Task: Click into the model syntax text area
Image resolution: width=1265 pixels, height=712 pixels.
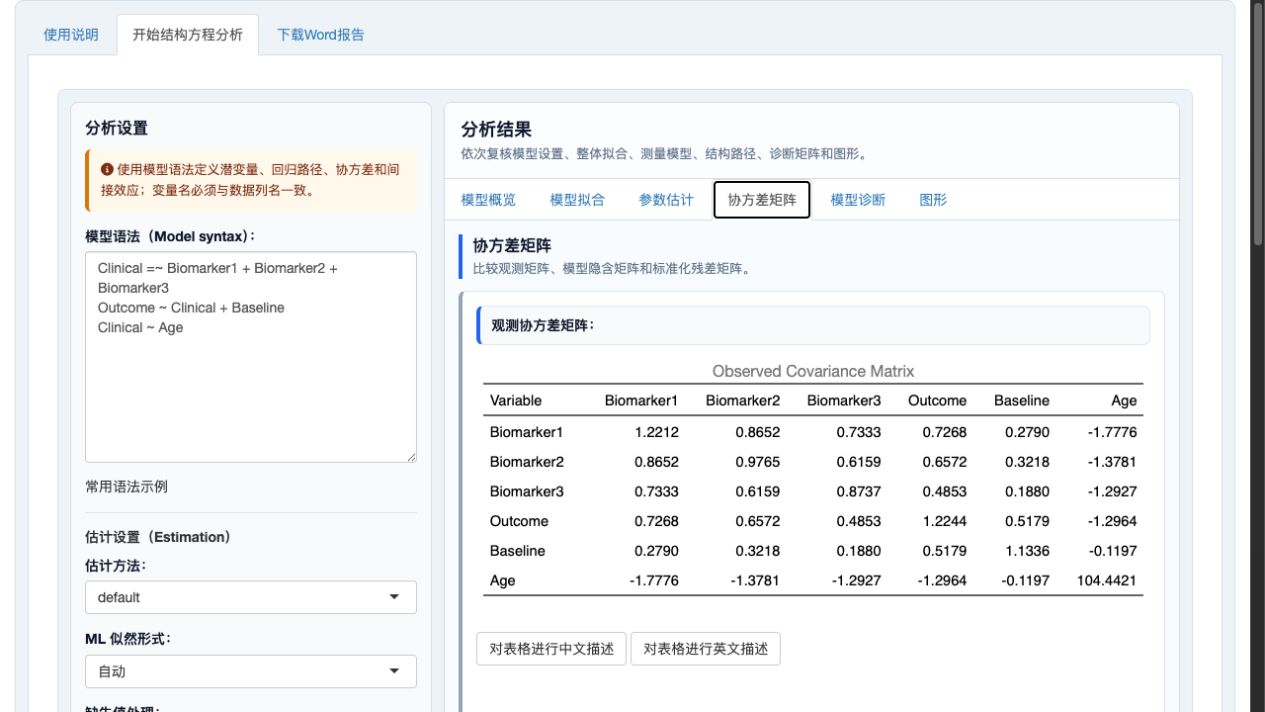Action: tap(251, 357)
